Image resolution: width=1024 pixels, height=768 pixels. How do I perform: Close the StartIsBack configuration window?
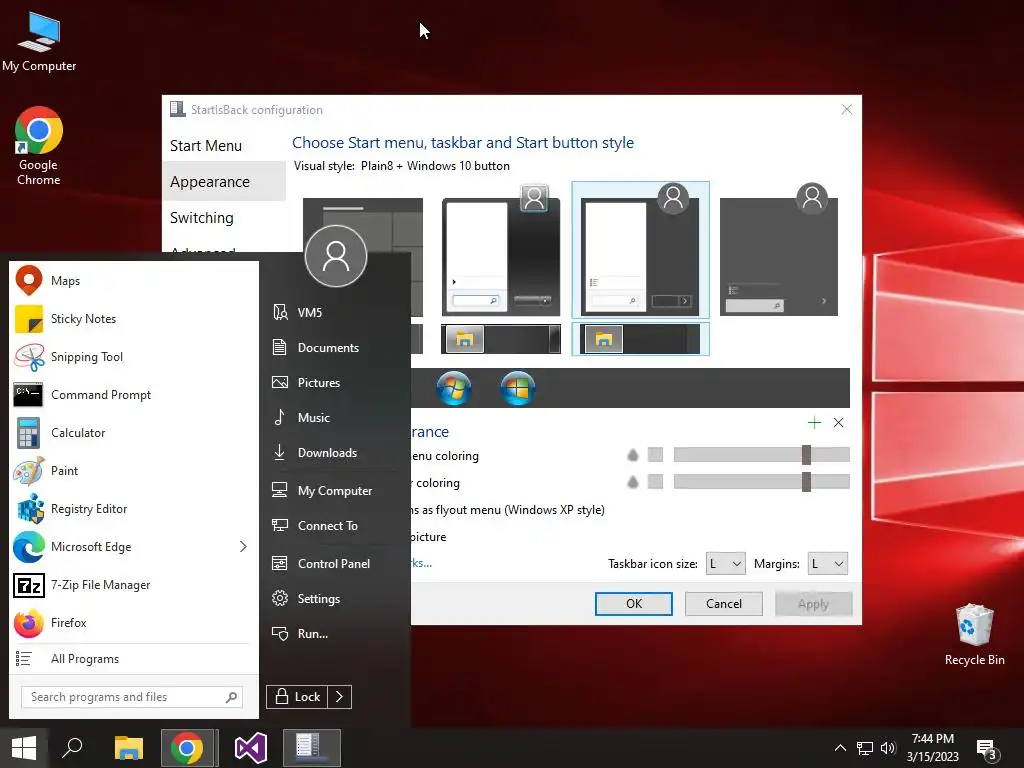pyautogui.click(x=846, y=109)
